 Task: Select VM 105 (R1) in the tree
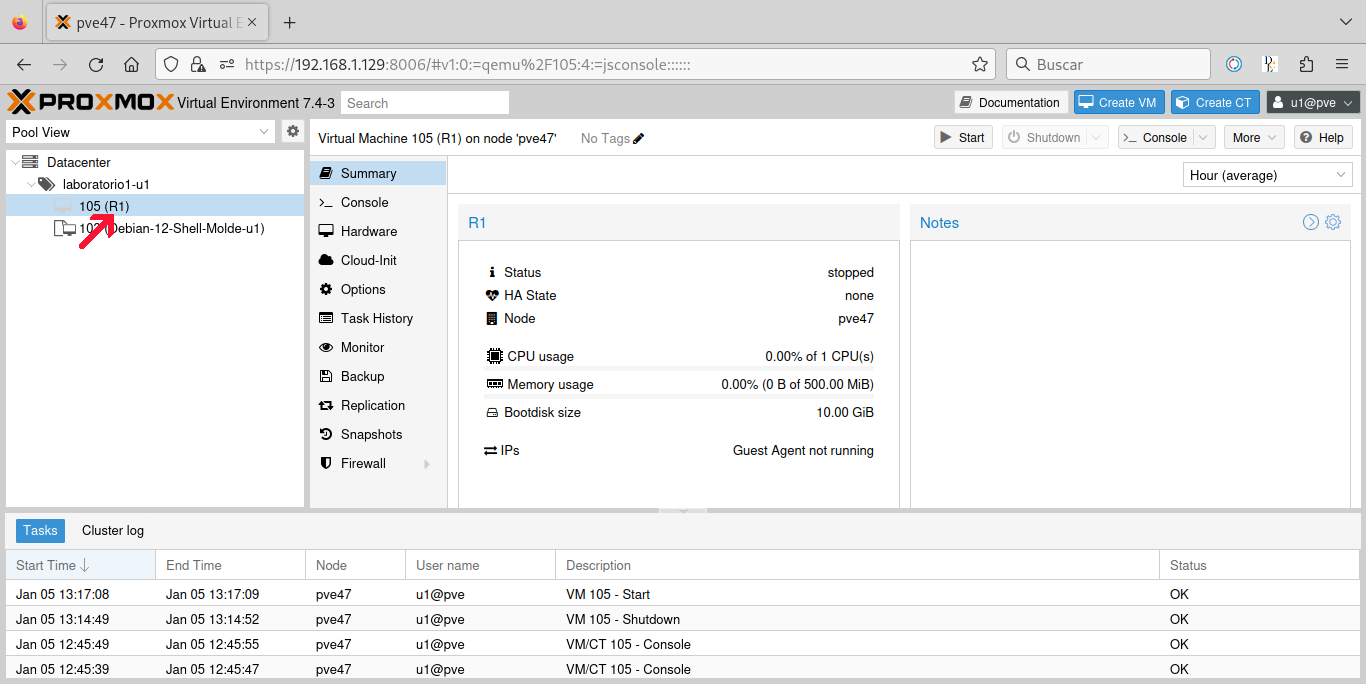[x=155, y=206]
